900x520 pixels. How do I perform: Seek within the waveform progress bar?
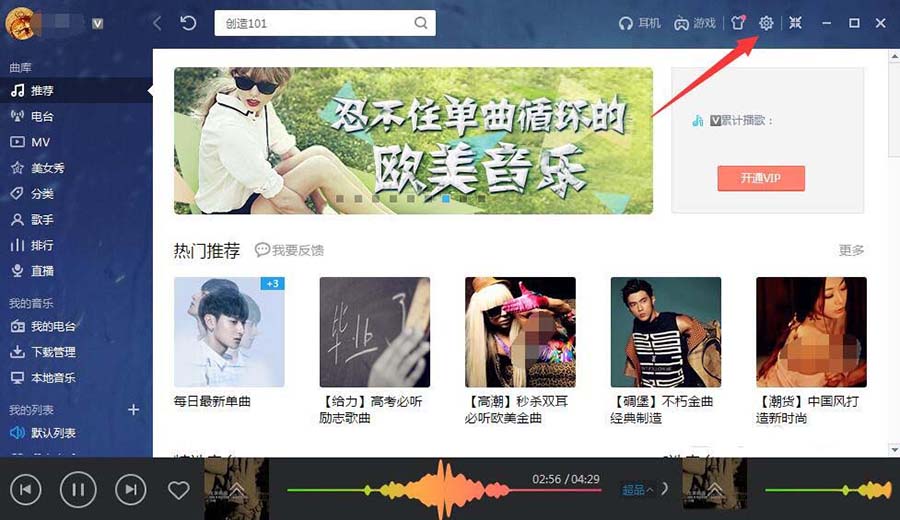click(x=444, y=490)
